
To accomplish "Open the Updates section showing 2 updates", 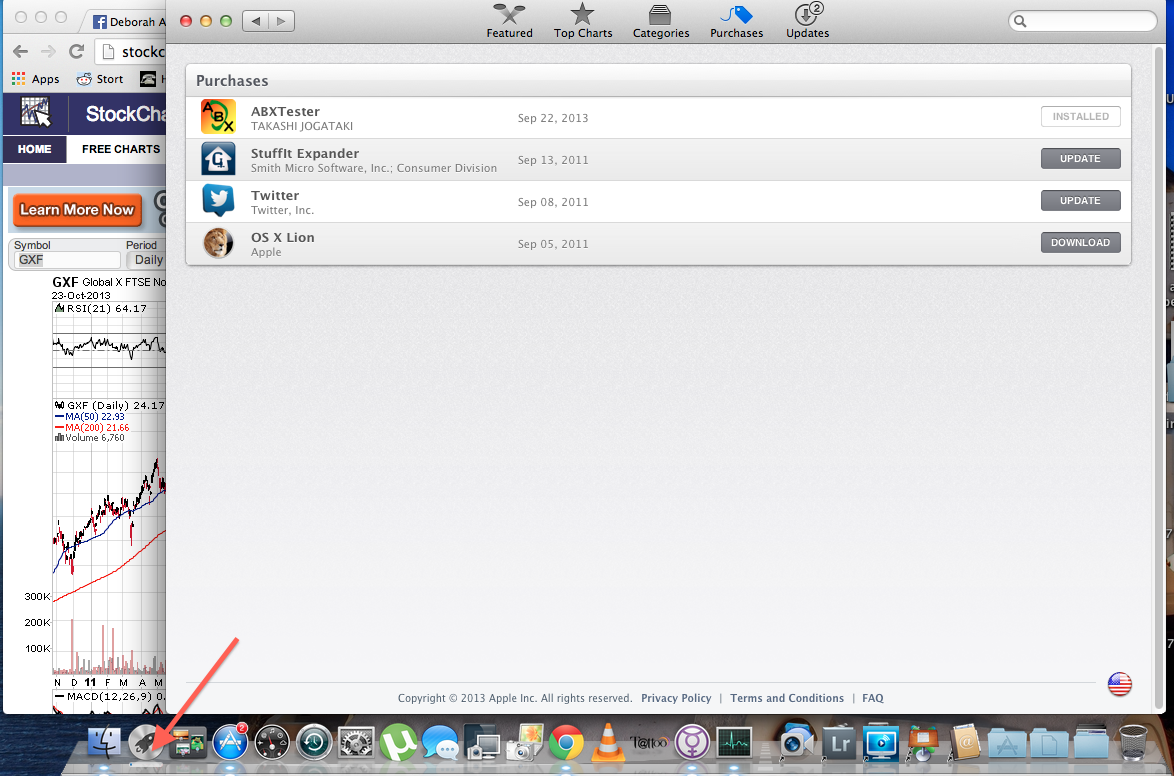I will [807, 21].
